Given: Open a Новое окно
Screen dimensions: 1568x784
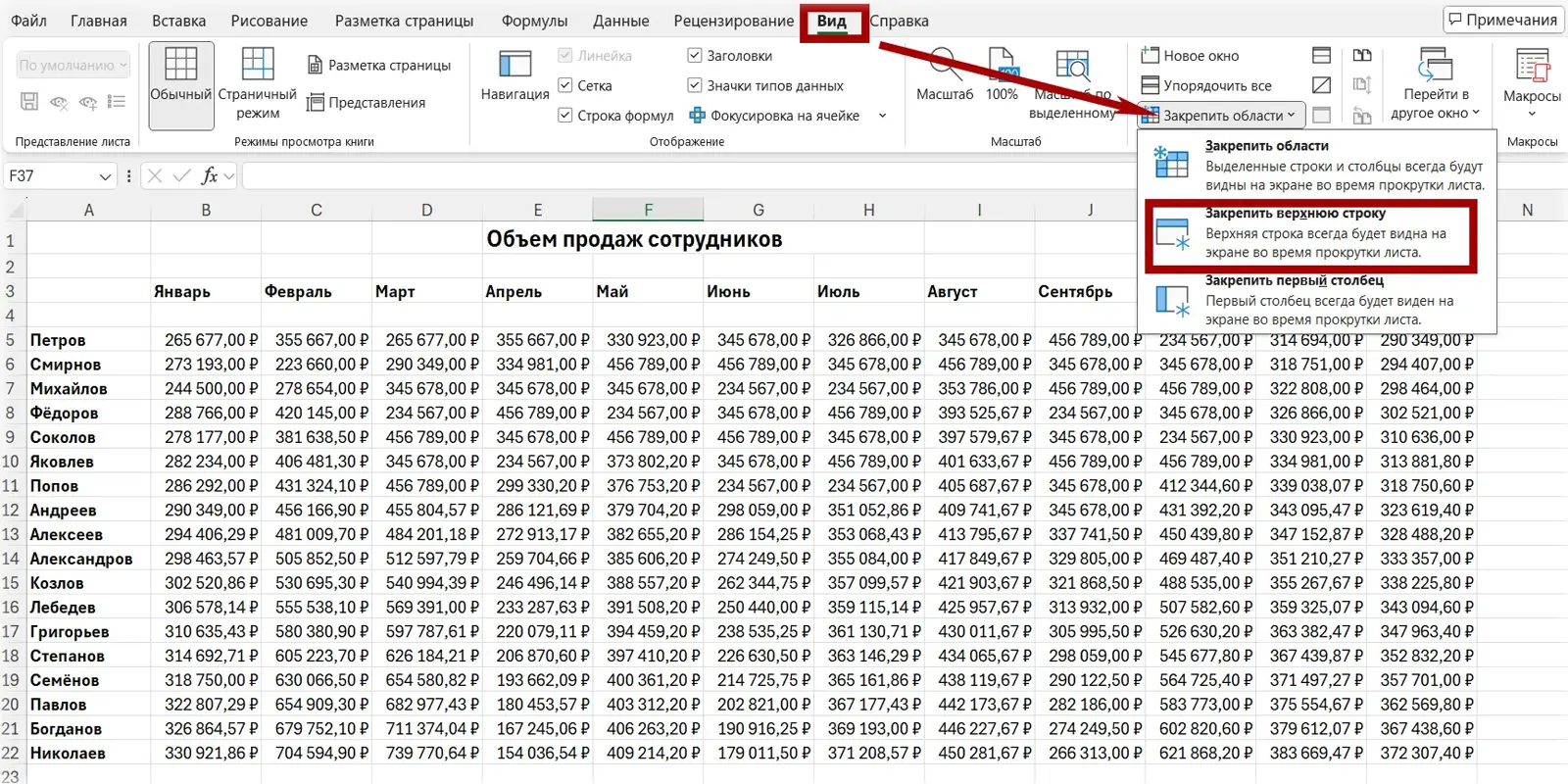Looking at the screenshot, I should pos(1190,56).
